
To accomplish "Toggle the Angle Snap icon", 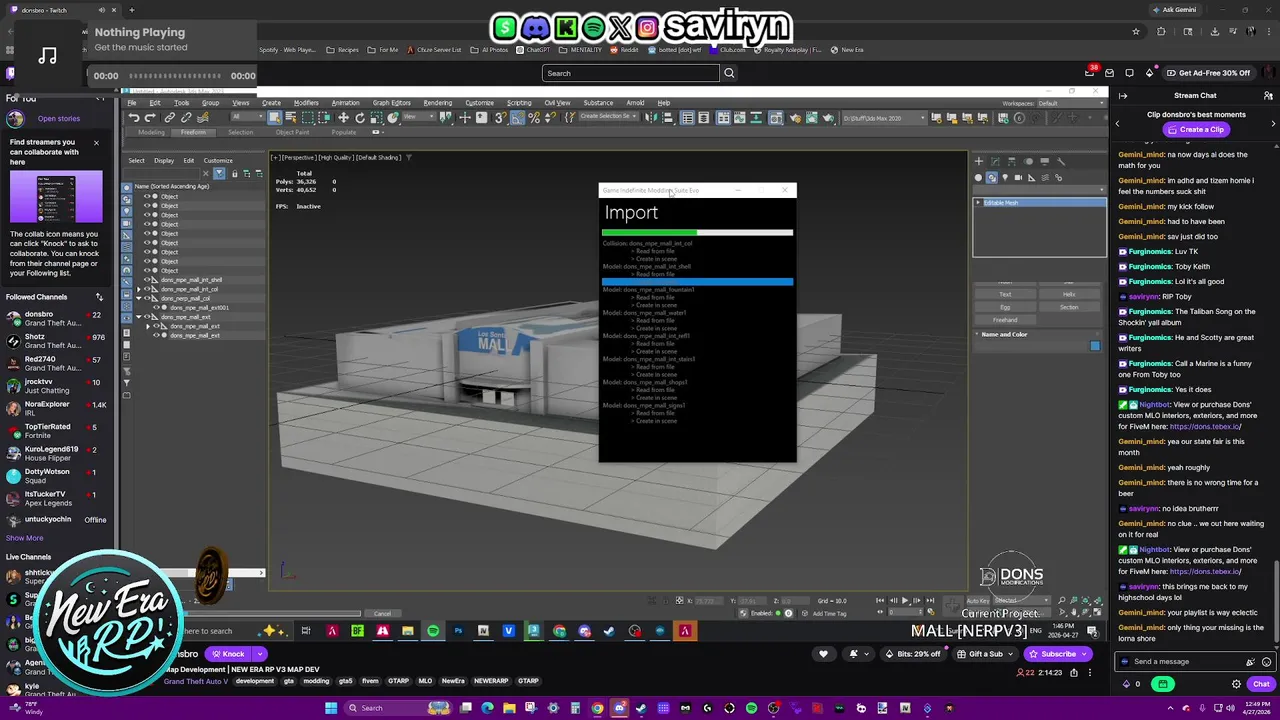I will (x=517, y=117).
